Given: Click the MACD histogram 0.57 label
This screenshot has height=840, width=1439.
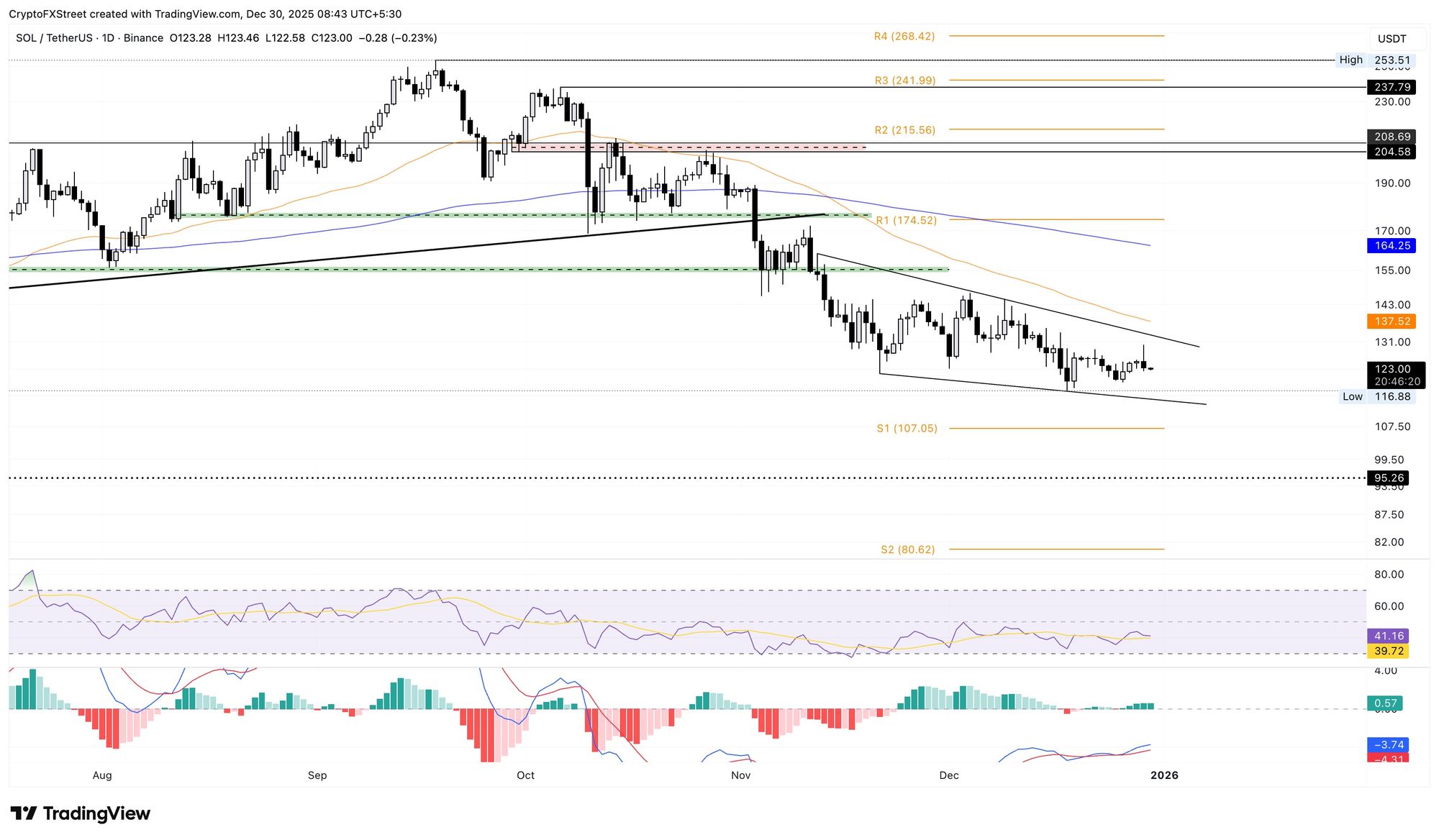Looking at the screenshot, I should pyautogui.click(x=1385, y=703).
